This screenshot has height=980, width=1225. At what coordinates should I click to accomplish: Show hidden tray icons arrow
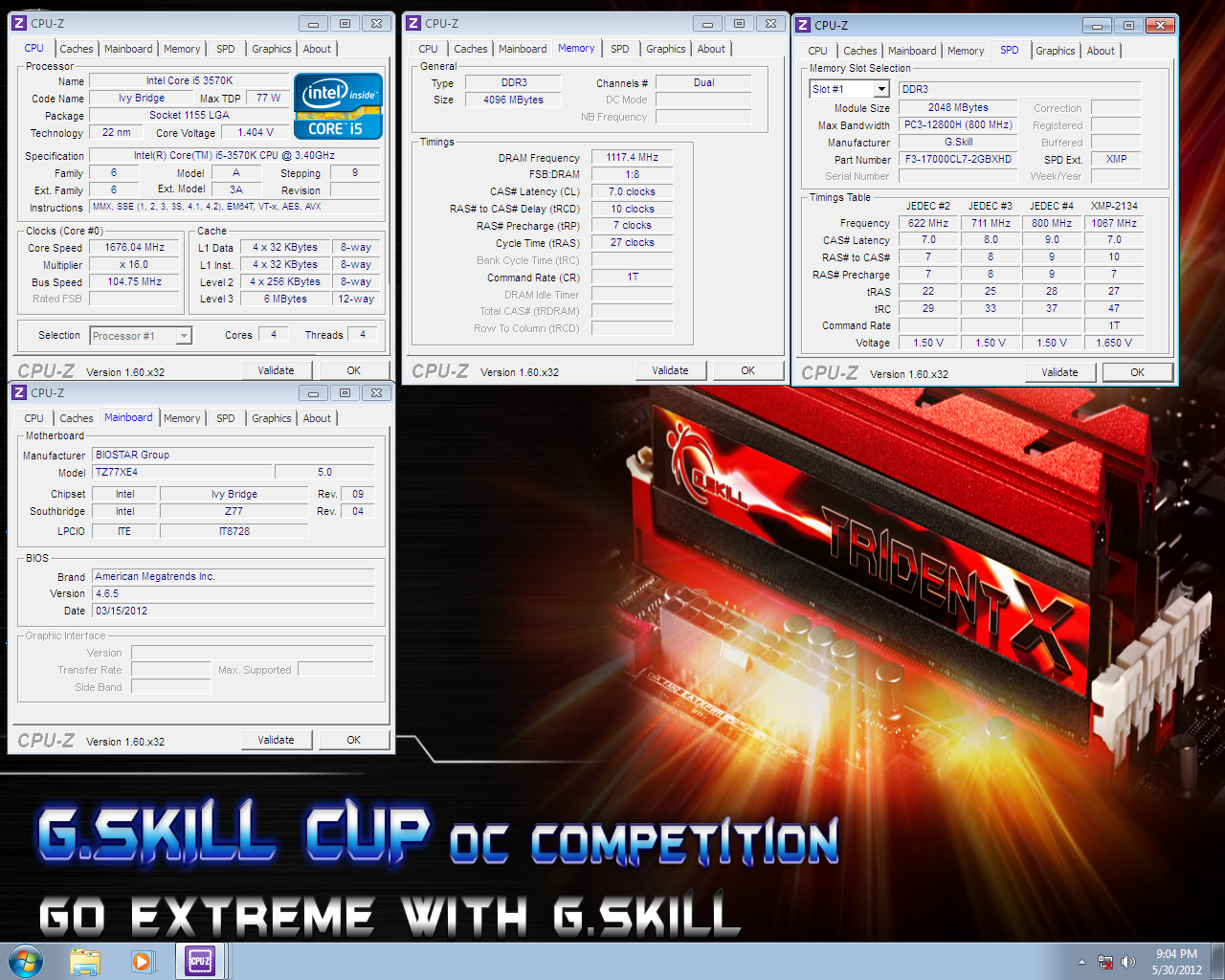pos(1081,962)
